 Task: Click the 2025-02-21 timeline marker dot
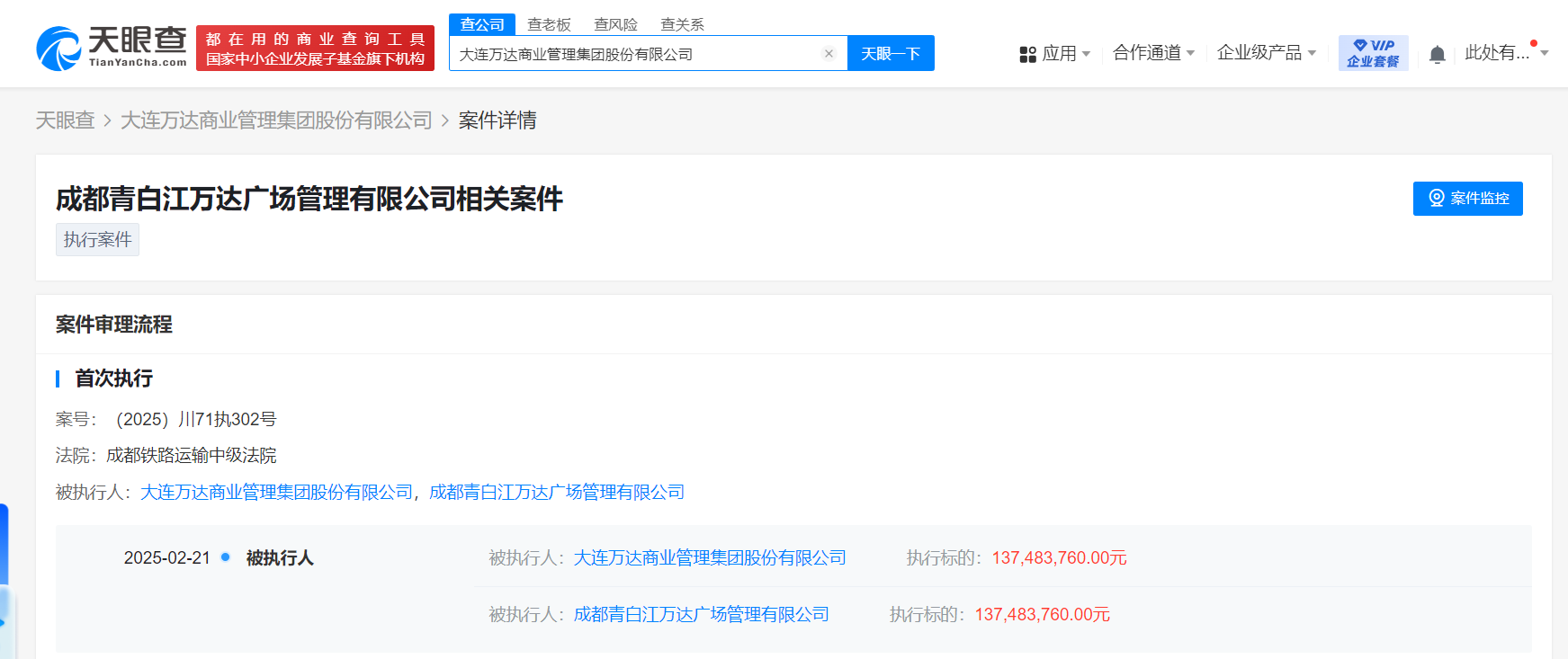tap(226, 557)
